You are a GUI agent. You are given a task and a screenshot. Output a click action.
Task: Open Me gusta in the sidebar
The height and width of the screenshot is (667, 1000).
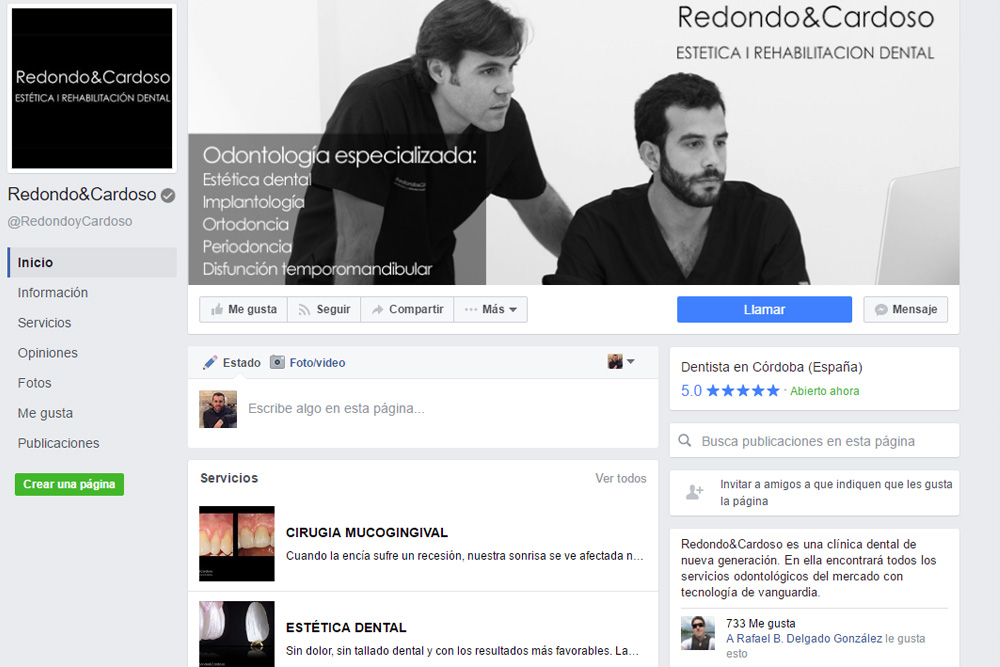click(x=45, y=413)
